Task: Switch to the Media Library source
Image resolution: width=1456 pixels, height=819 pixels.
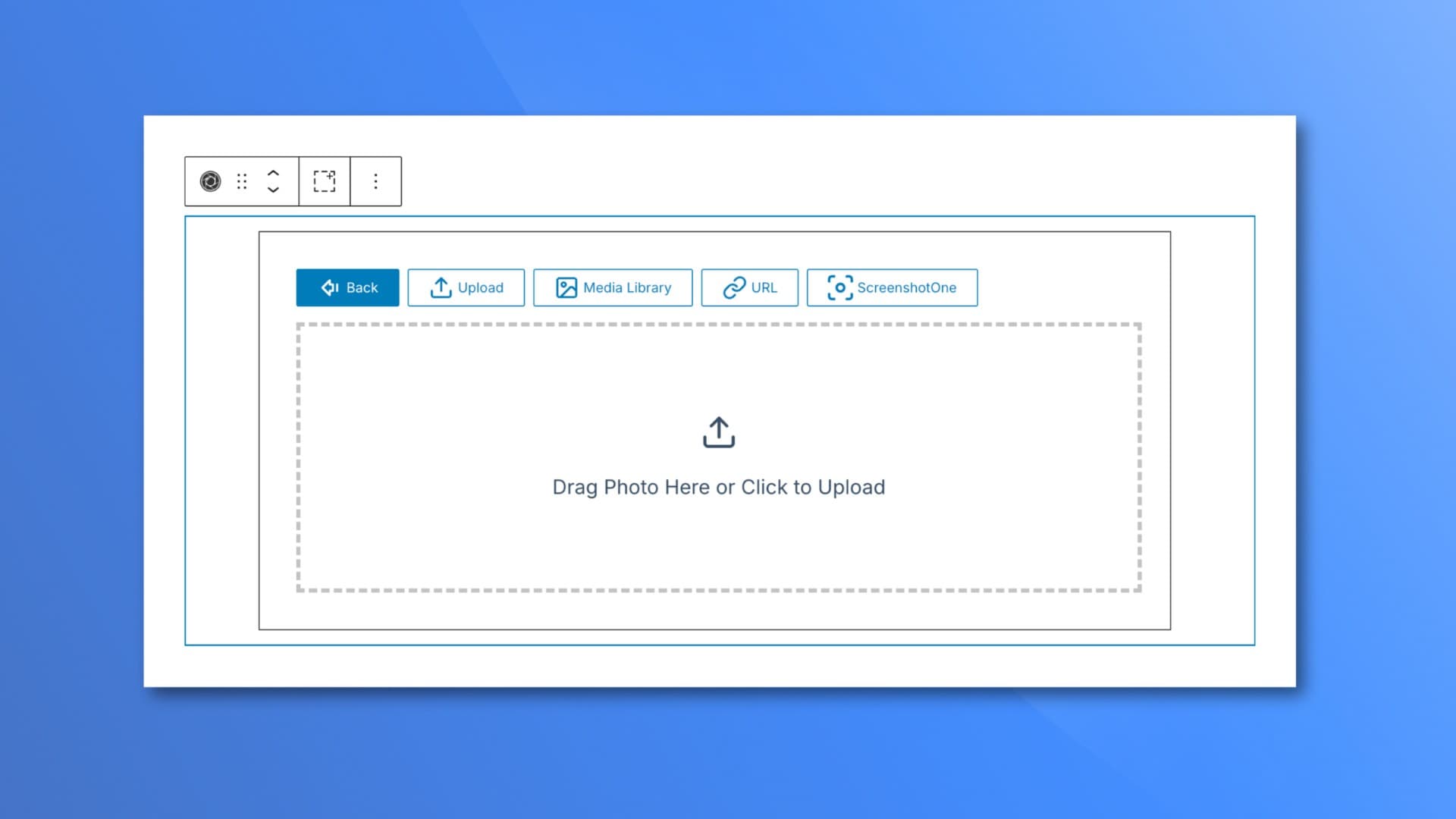Action: 613,287
